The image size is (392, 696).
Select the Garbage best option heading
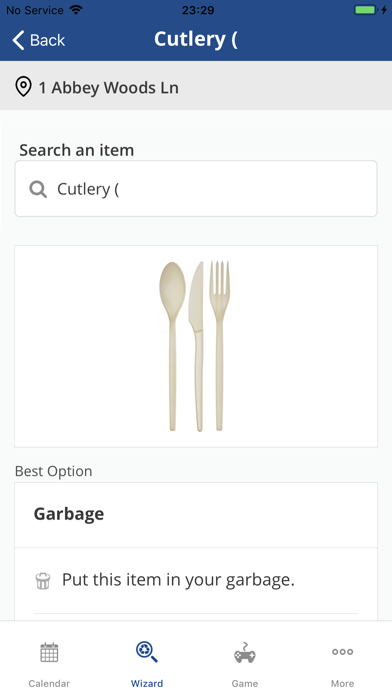click(x=69, y=514)
